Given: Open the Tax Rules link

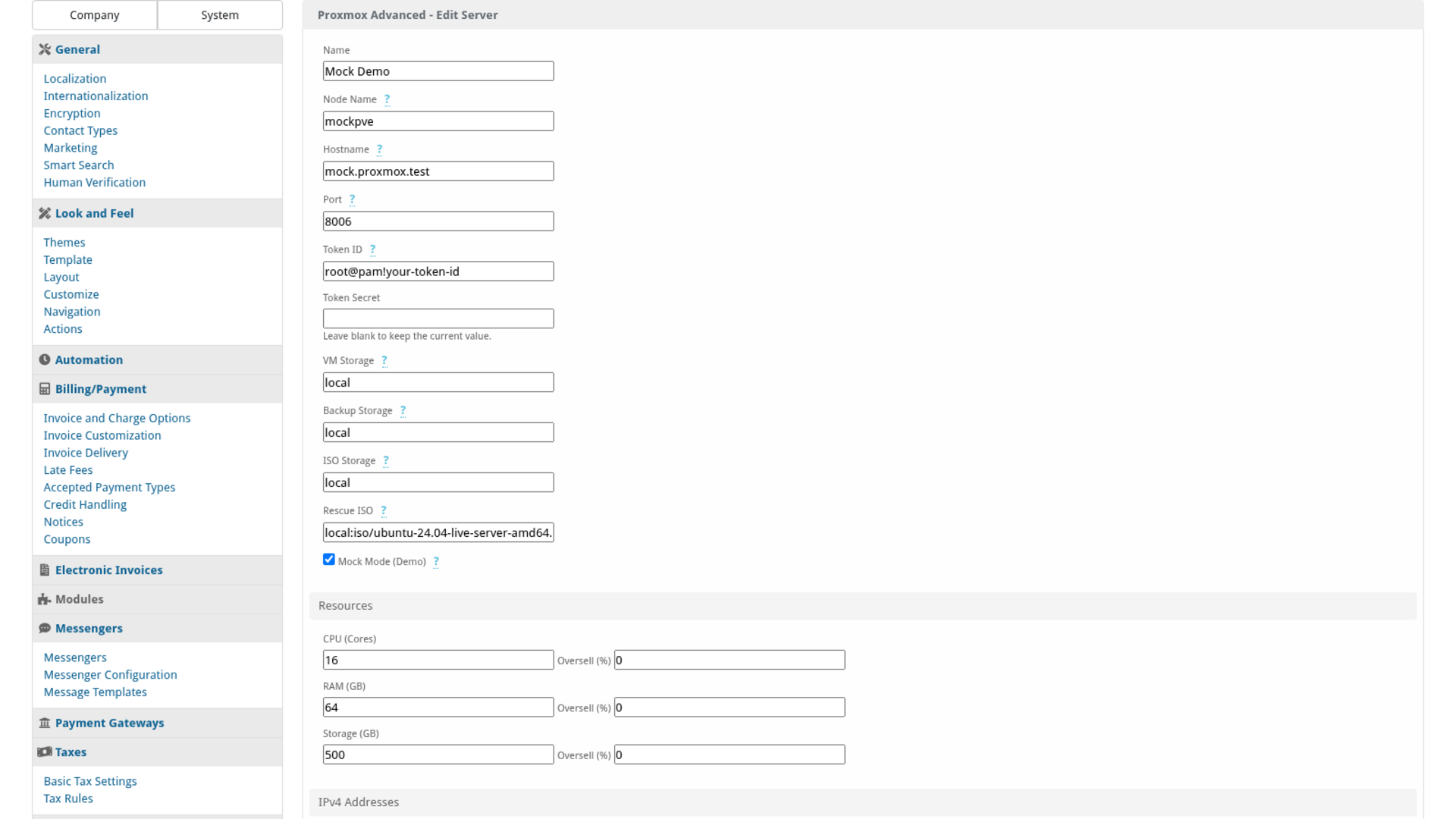Looking at the screenshot, I should [x=68, y=799].
